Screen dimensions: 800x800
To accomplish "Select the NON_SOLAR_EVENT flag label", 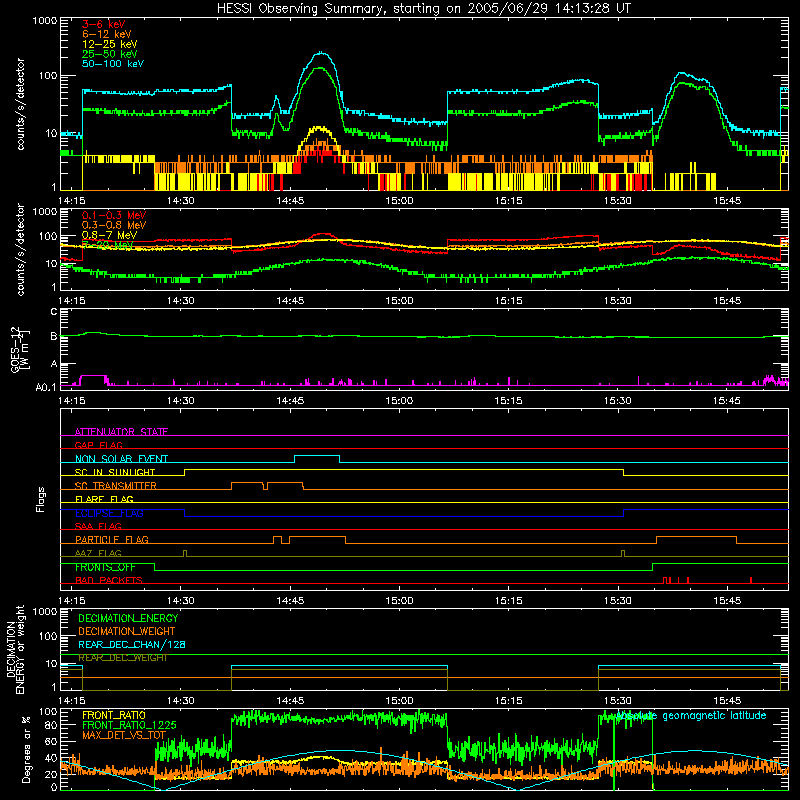I will pos(121,459).
